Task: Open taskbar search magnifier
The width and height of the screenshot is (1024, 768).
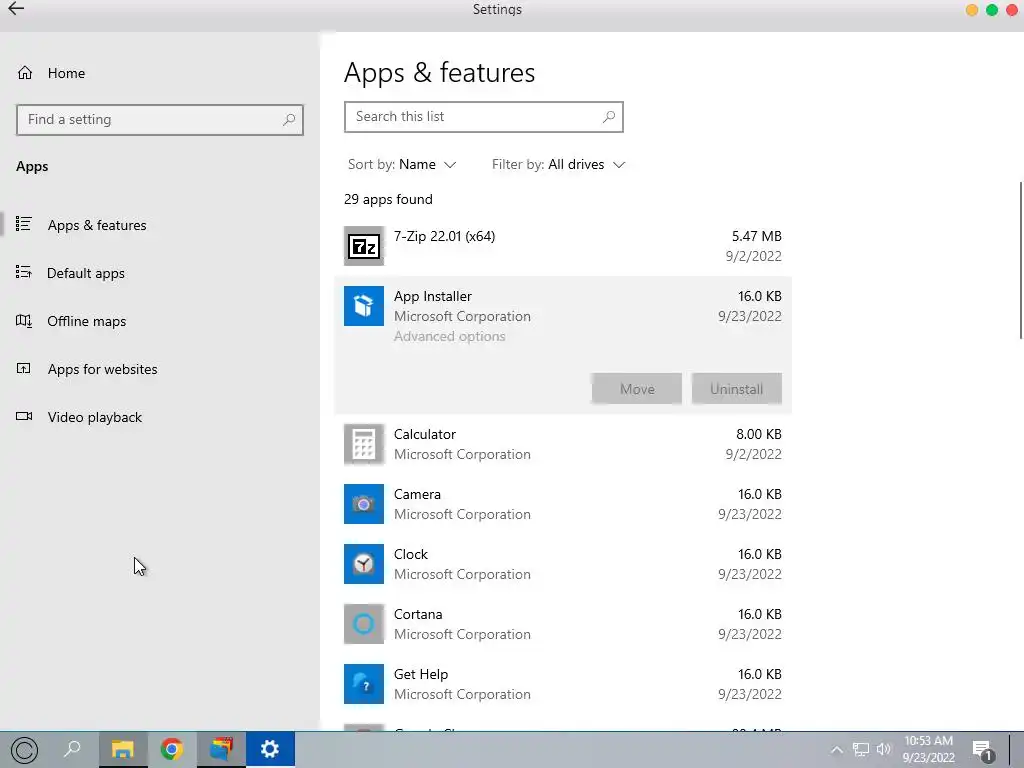Action: click(x=72, y=749)
